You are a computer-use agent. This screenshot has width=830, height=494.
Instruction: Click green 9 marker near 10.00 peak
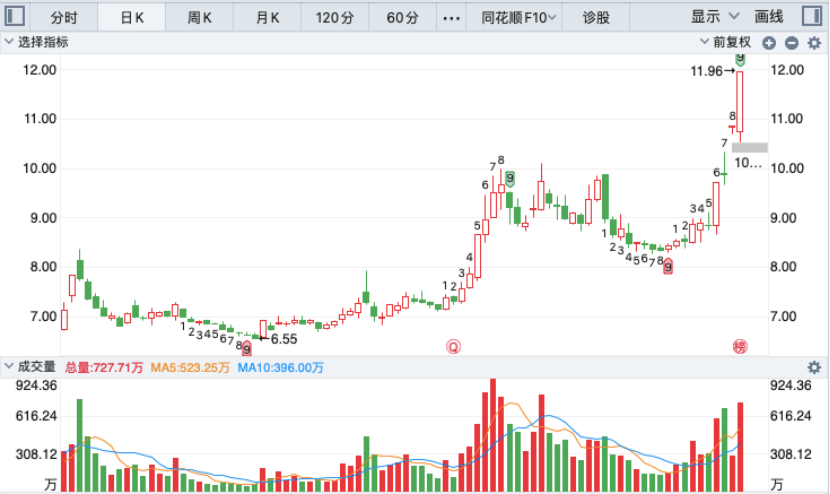(x=510, y=178)
